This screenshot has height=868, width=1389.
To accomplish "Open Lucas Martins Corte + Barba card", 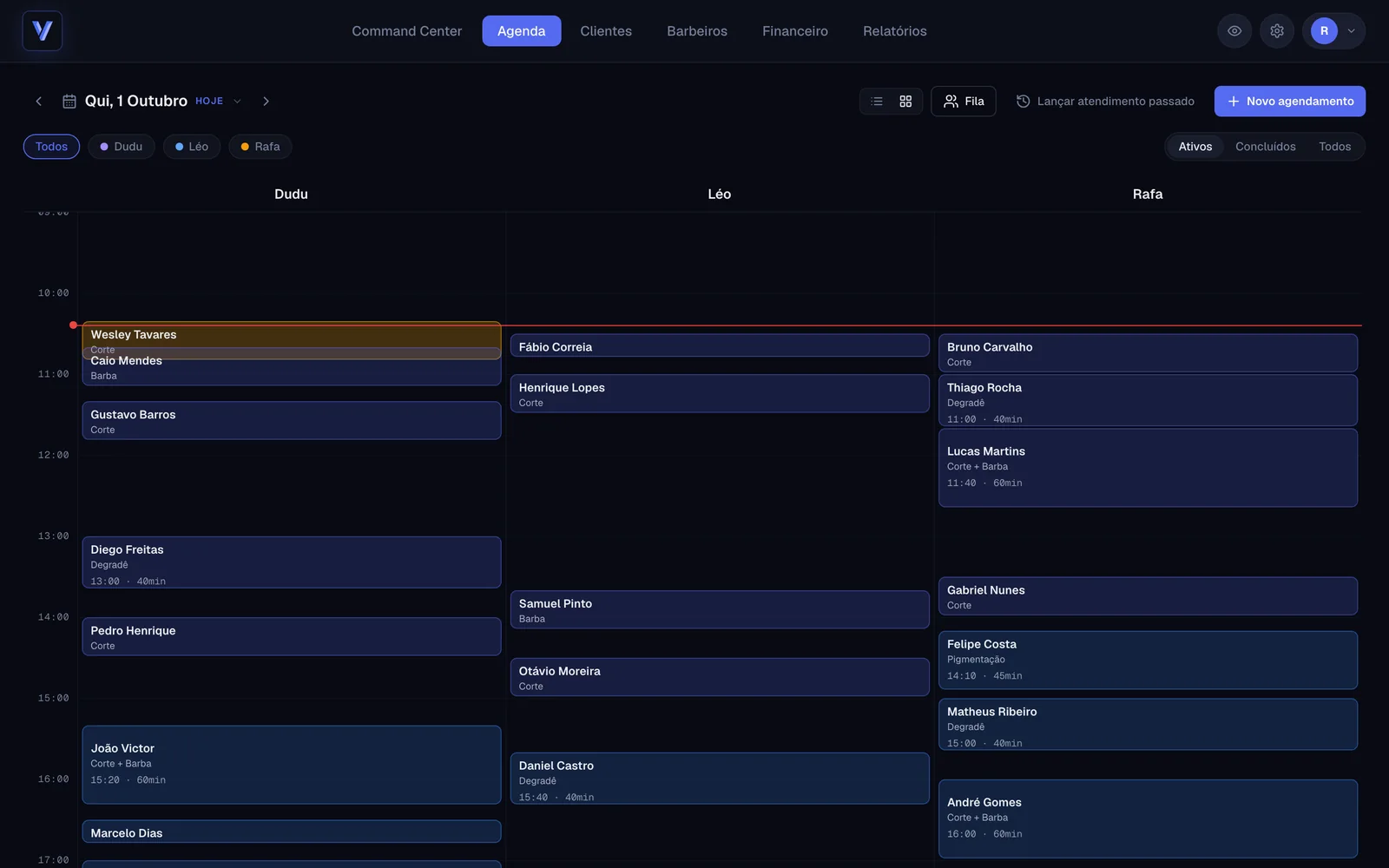I will pos(1148,468).
